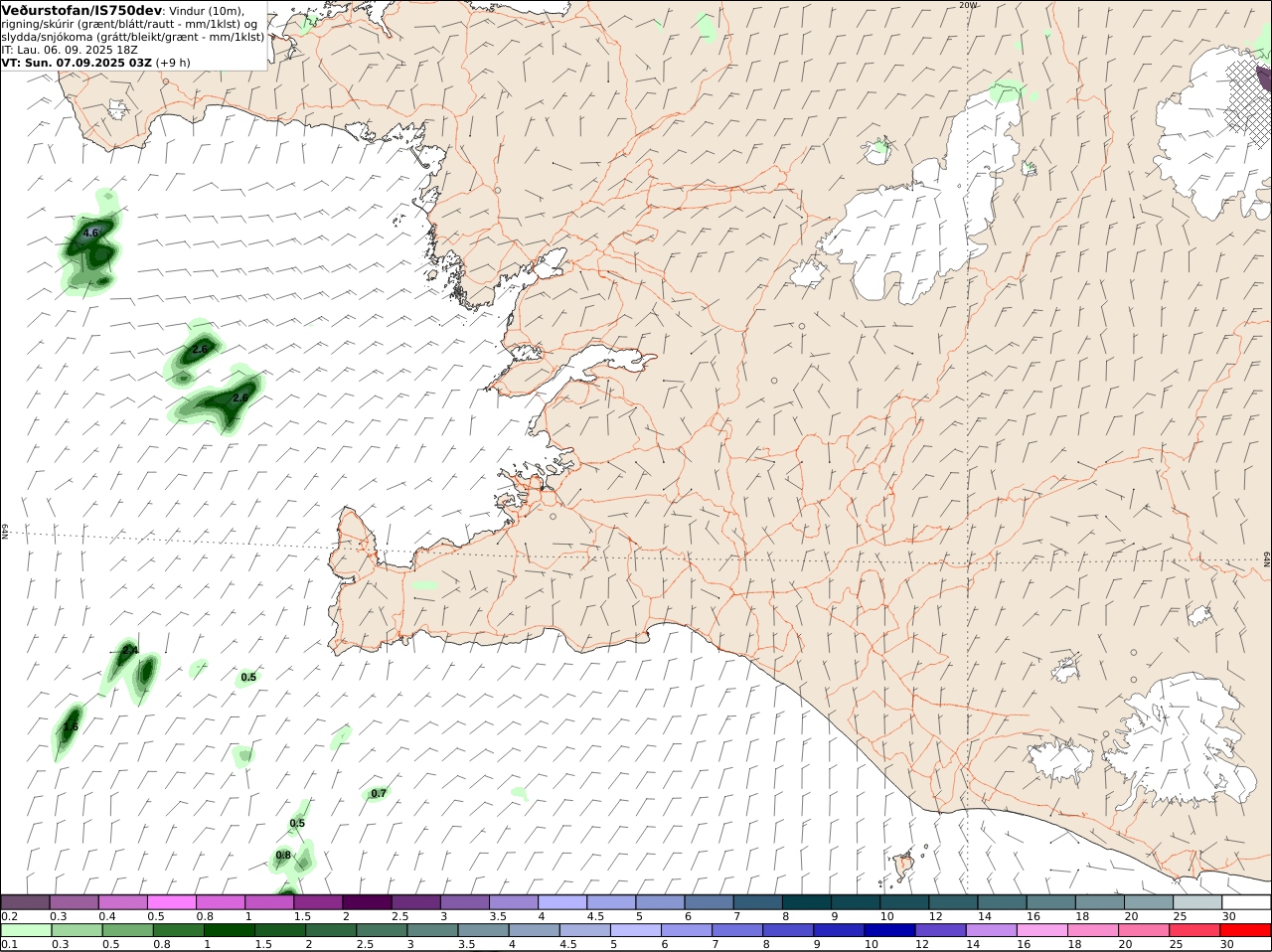
Task: Click the 'slydda/snjókoma' legend description line
Action: tap(133, 37)
